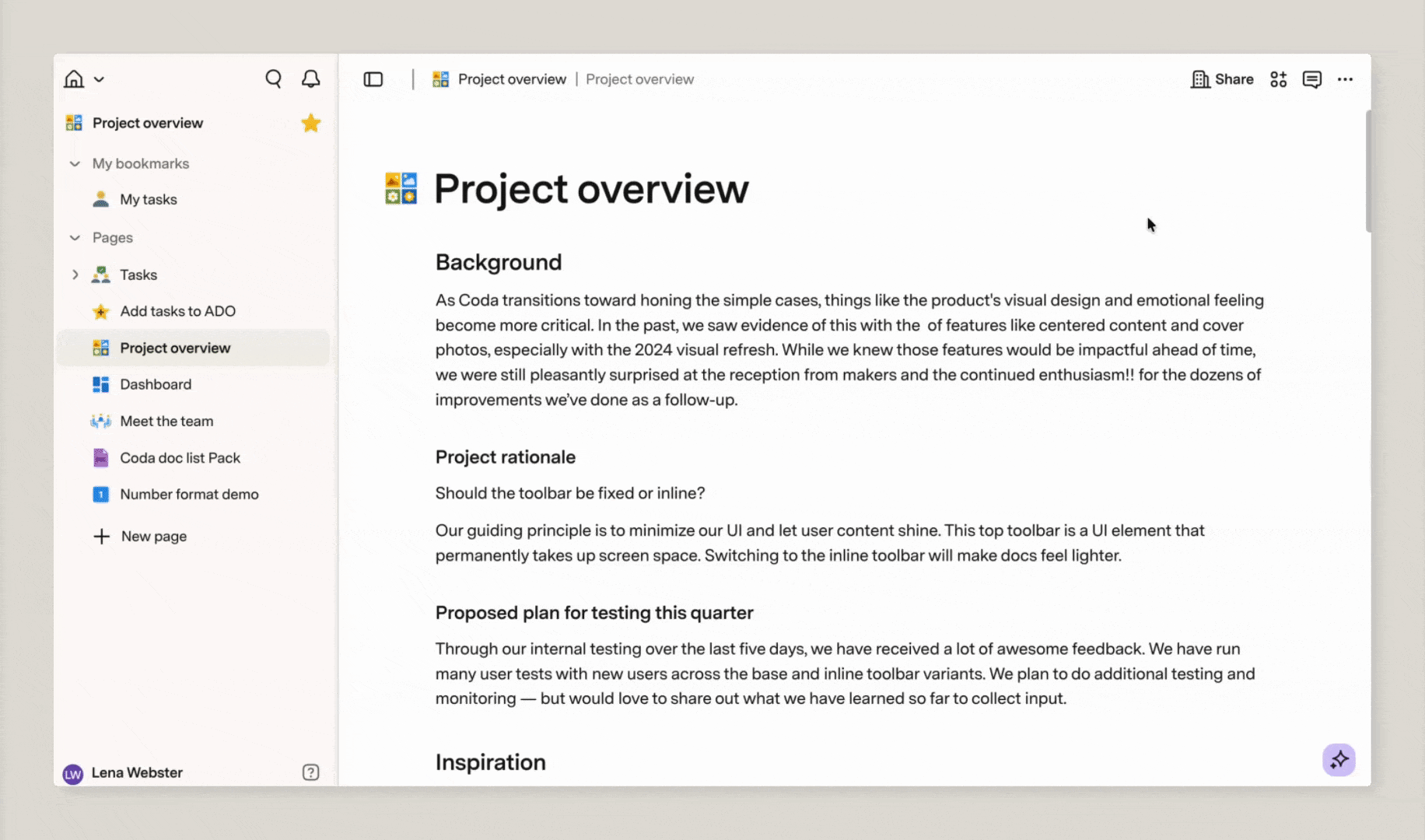Unstar the Project overview doc
This screenshot has height=840, width=1425.
pyautogui.click(x=311, y=123)
